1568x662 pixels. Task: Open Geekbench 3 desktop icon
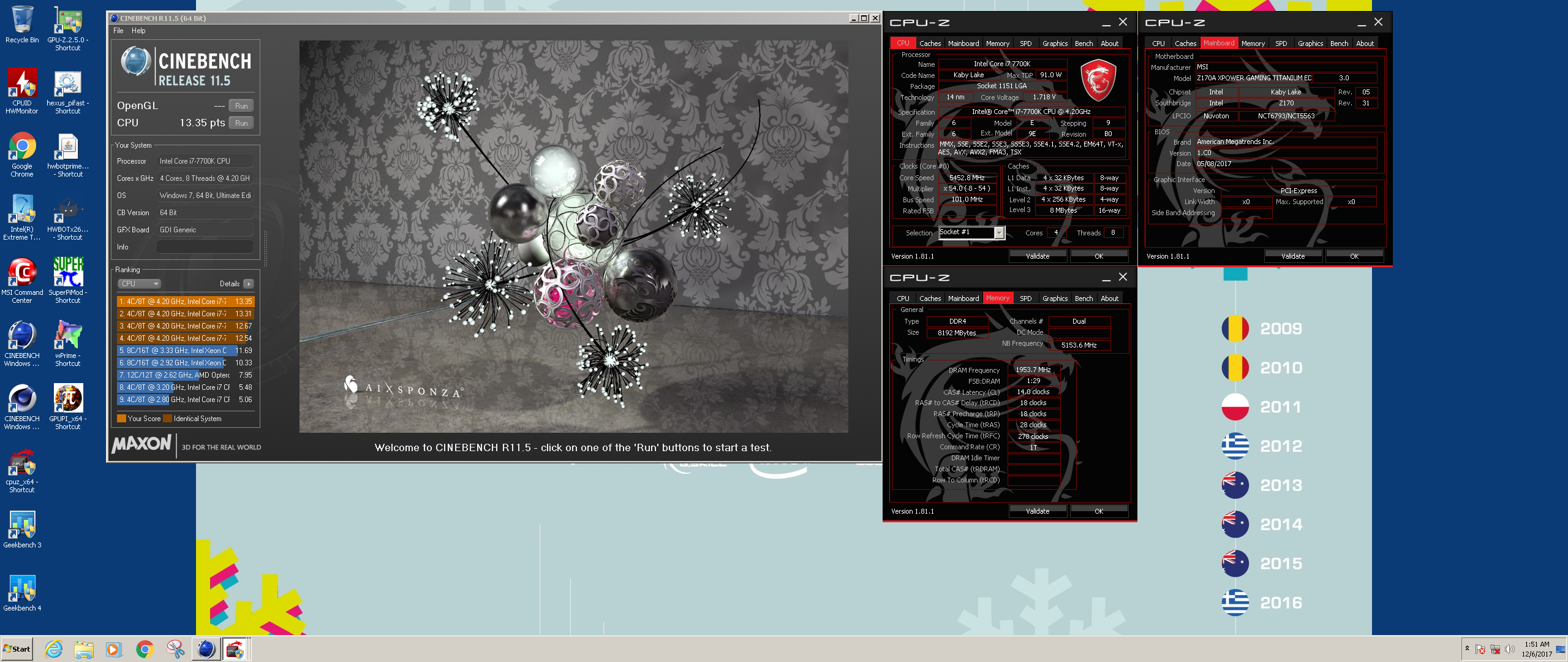[22, 530]
